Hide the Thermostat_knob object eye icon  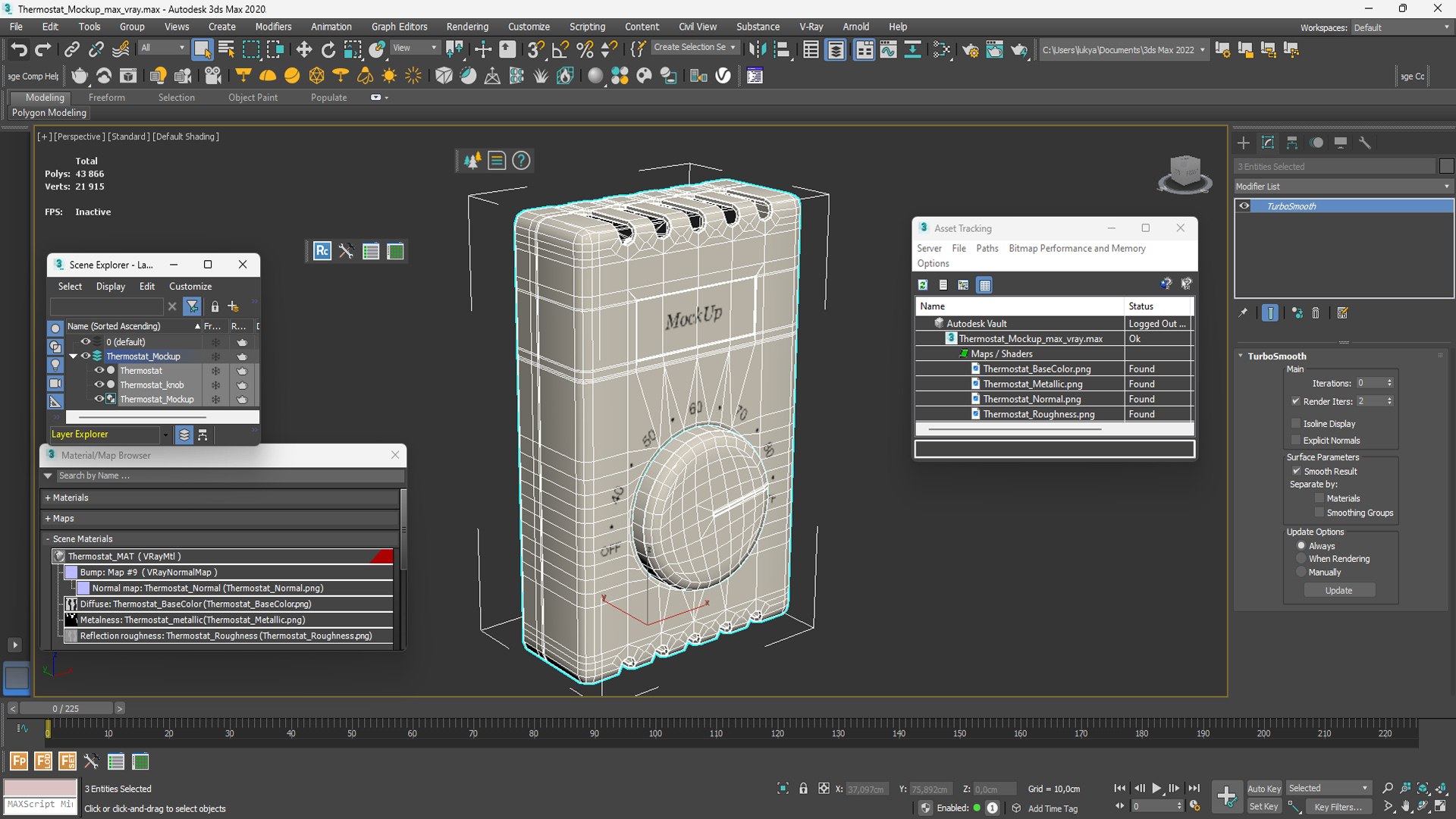99,384
